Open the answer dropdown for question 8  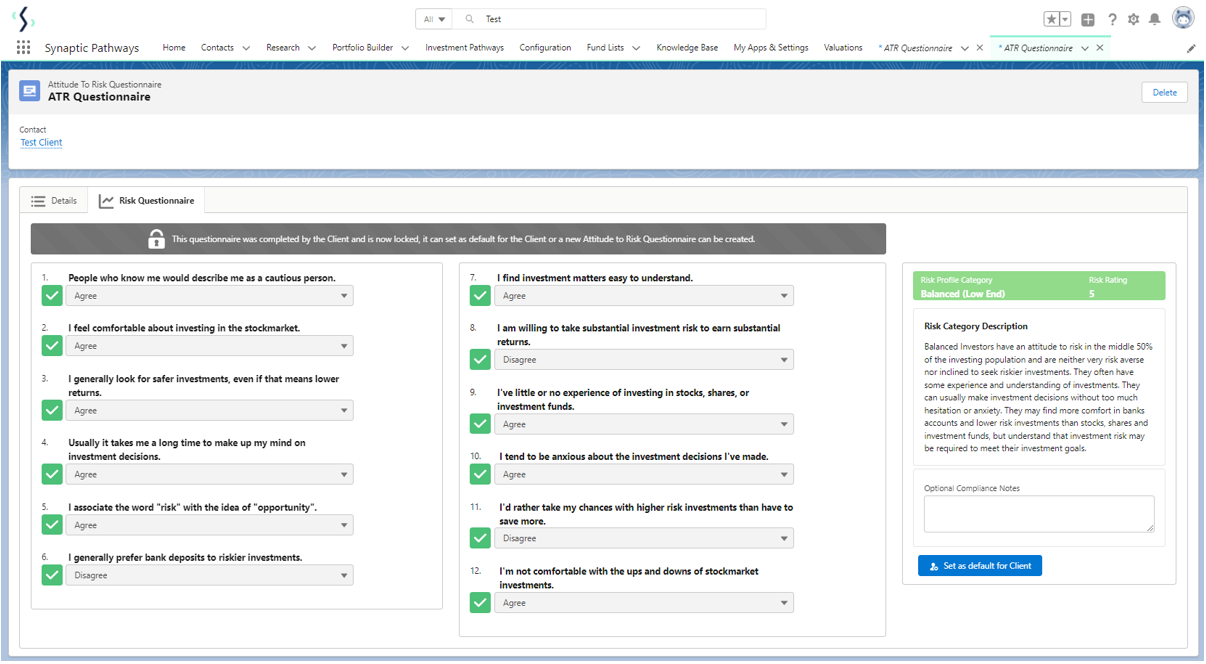coord(643,360)
